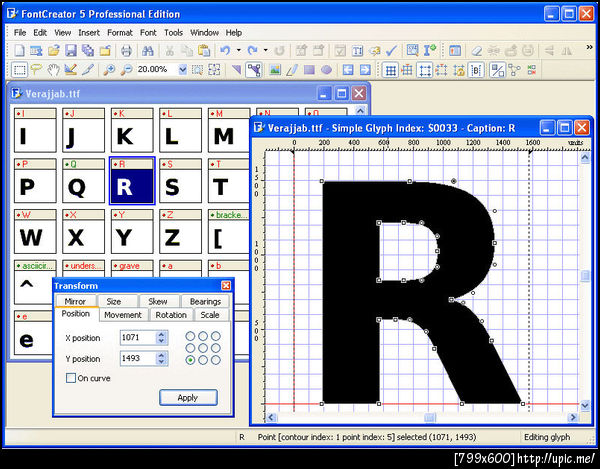Click the glyph editor scroll down arrow

585,405
